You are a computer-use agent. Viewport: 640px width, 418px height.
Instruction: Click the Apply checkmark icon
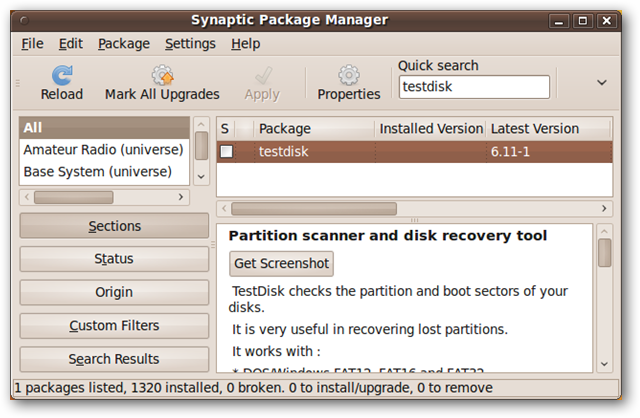click(x=263, y=76)
